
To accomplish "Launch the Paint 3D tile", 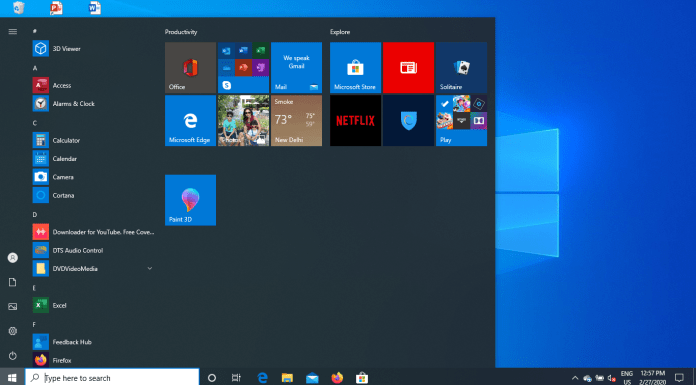I will click(190, 200).
